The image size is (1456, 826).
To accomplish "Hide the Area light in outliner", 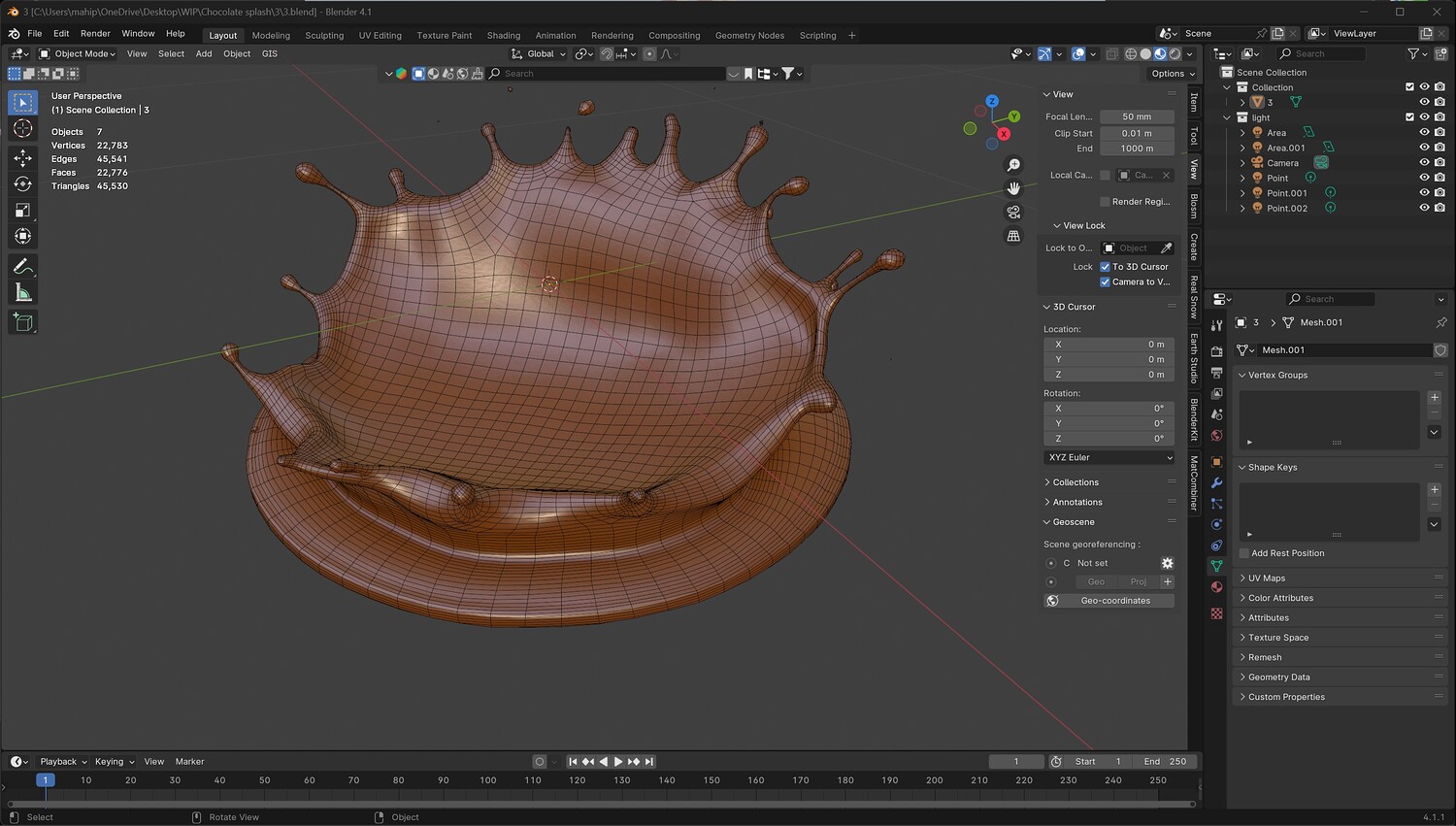I will (x=1424, y=132).
